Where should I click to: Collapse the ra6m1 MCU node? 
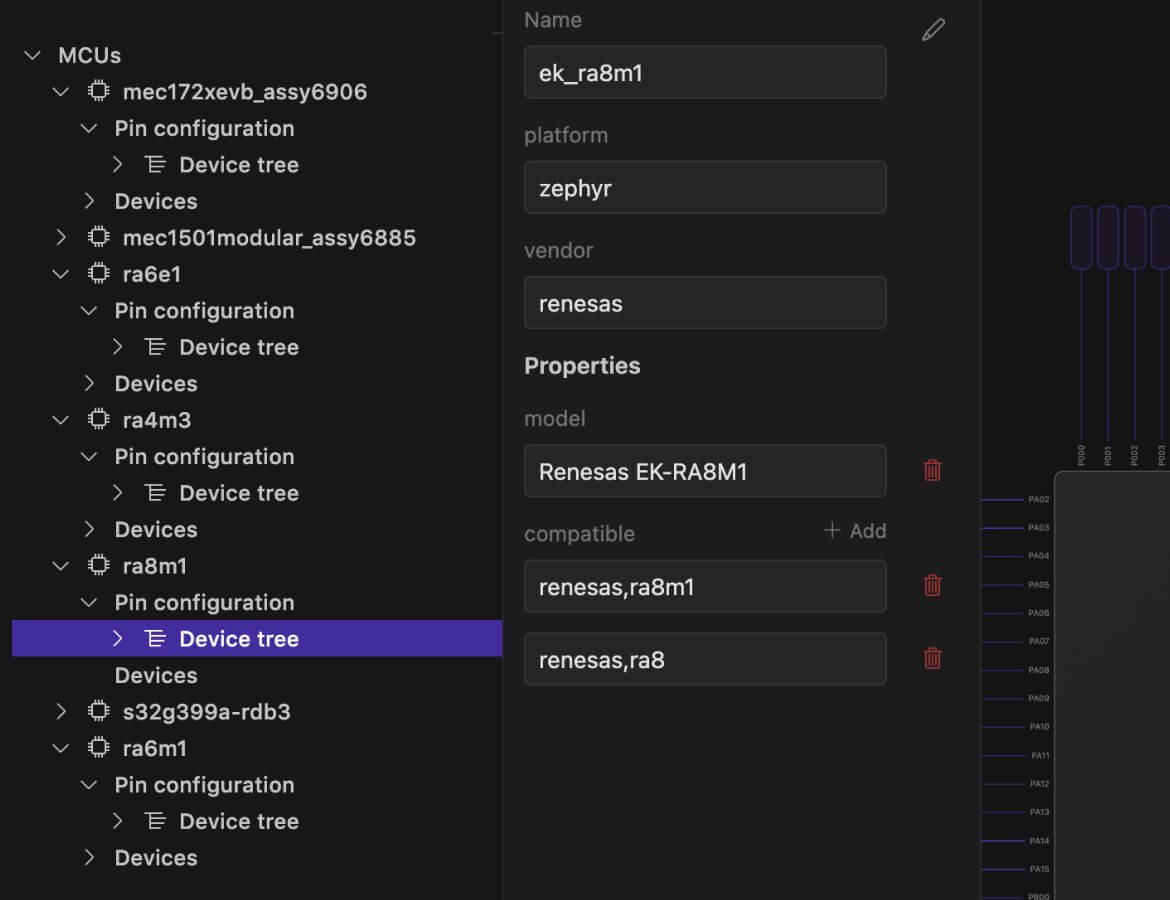(x=61, y=748)
